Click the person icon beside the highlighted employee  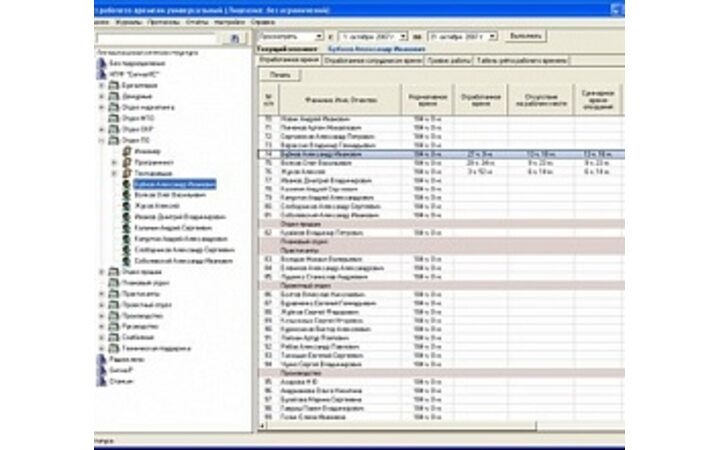tap(125, 184)
